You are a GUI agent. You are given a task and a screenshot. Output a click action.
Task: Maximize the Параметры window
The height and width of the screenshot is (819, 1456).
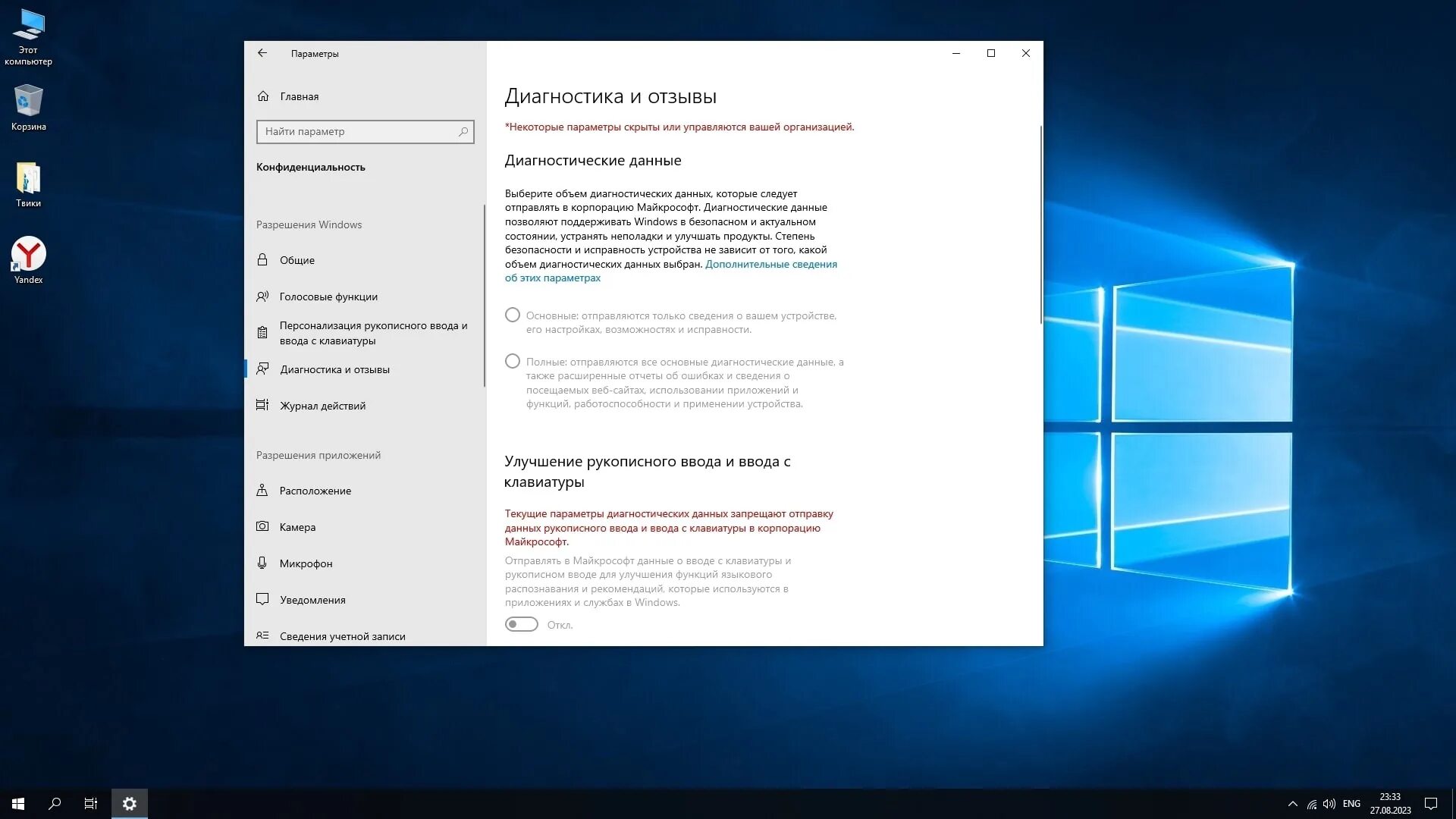click(991, 53)
